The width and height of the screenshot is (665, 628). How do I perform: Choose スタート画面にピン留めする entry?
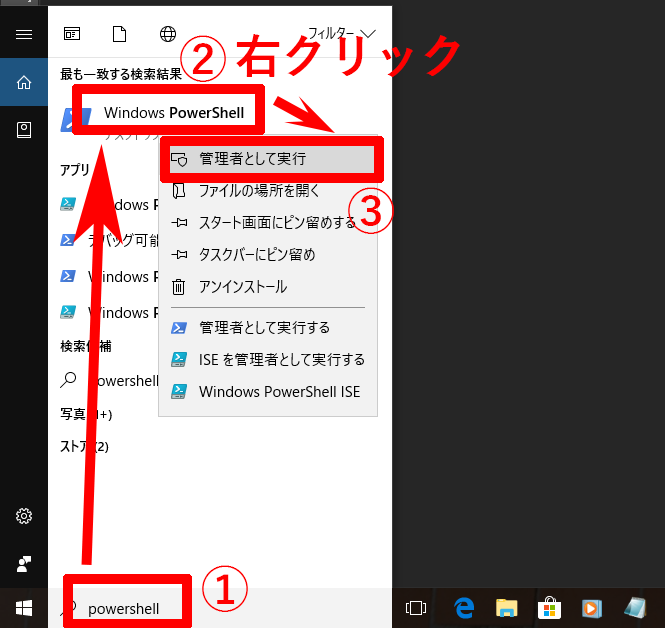(268, 223)
